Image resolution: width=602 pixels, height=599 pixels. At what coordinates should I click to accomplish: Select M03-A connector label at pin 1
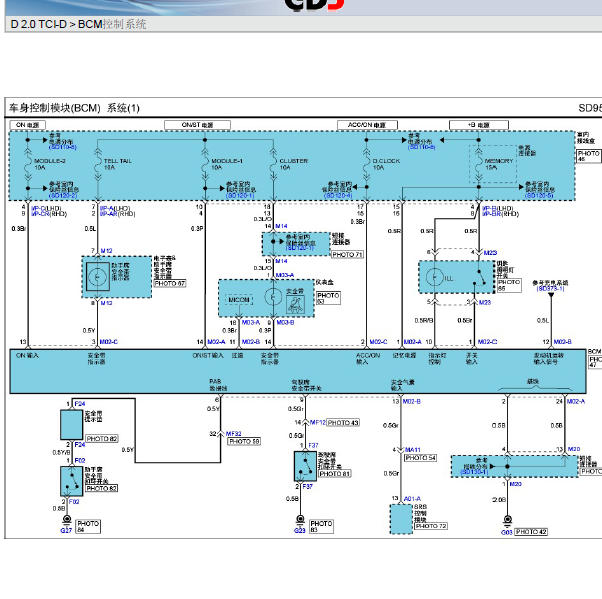click(285, 275)
